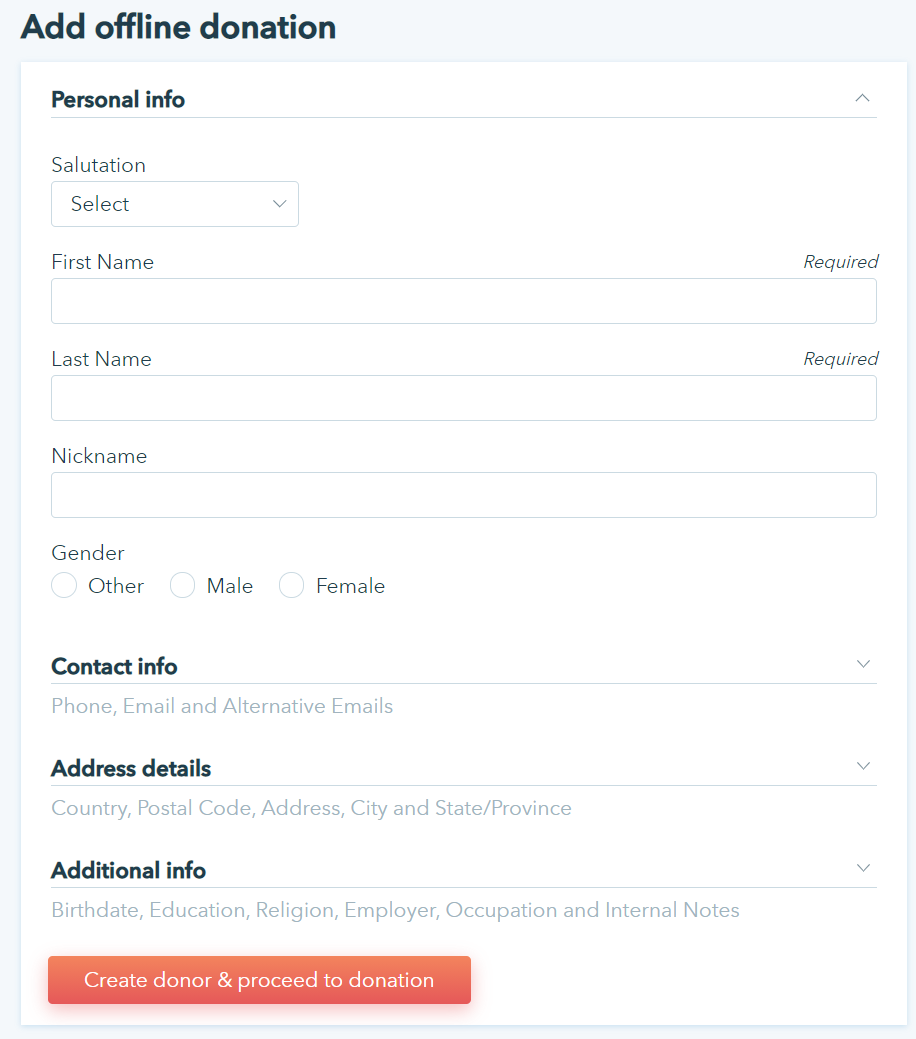Focus the First Name text field
Viewport: 916px width, 1039px height.
[464, 301]
